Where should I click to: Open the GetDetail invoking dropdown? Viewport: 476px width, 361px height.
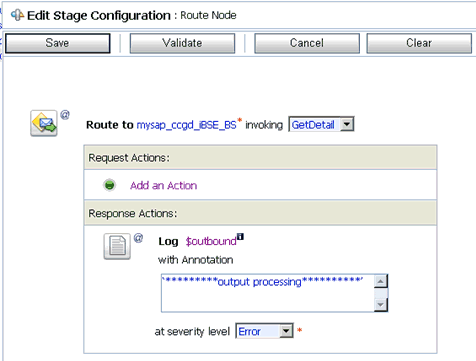click(x=321, y=124)
